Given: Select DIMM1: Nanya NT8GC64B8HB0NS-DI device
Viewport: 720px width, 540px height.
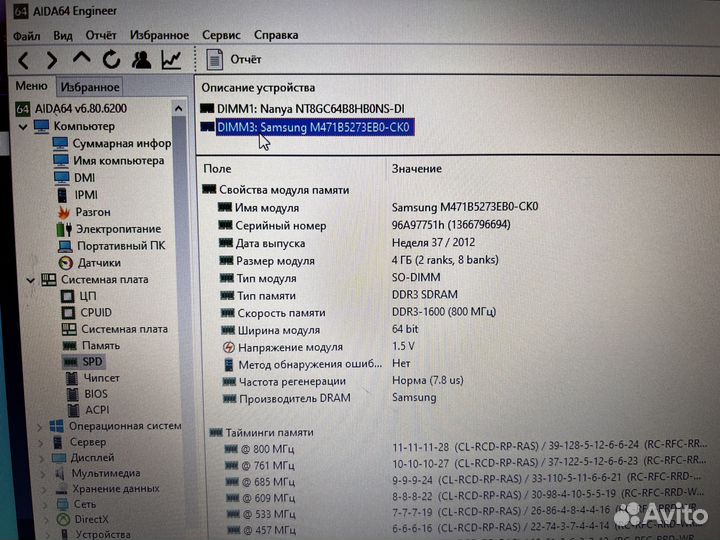Looking at the screenshot, I should 310,109.
